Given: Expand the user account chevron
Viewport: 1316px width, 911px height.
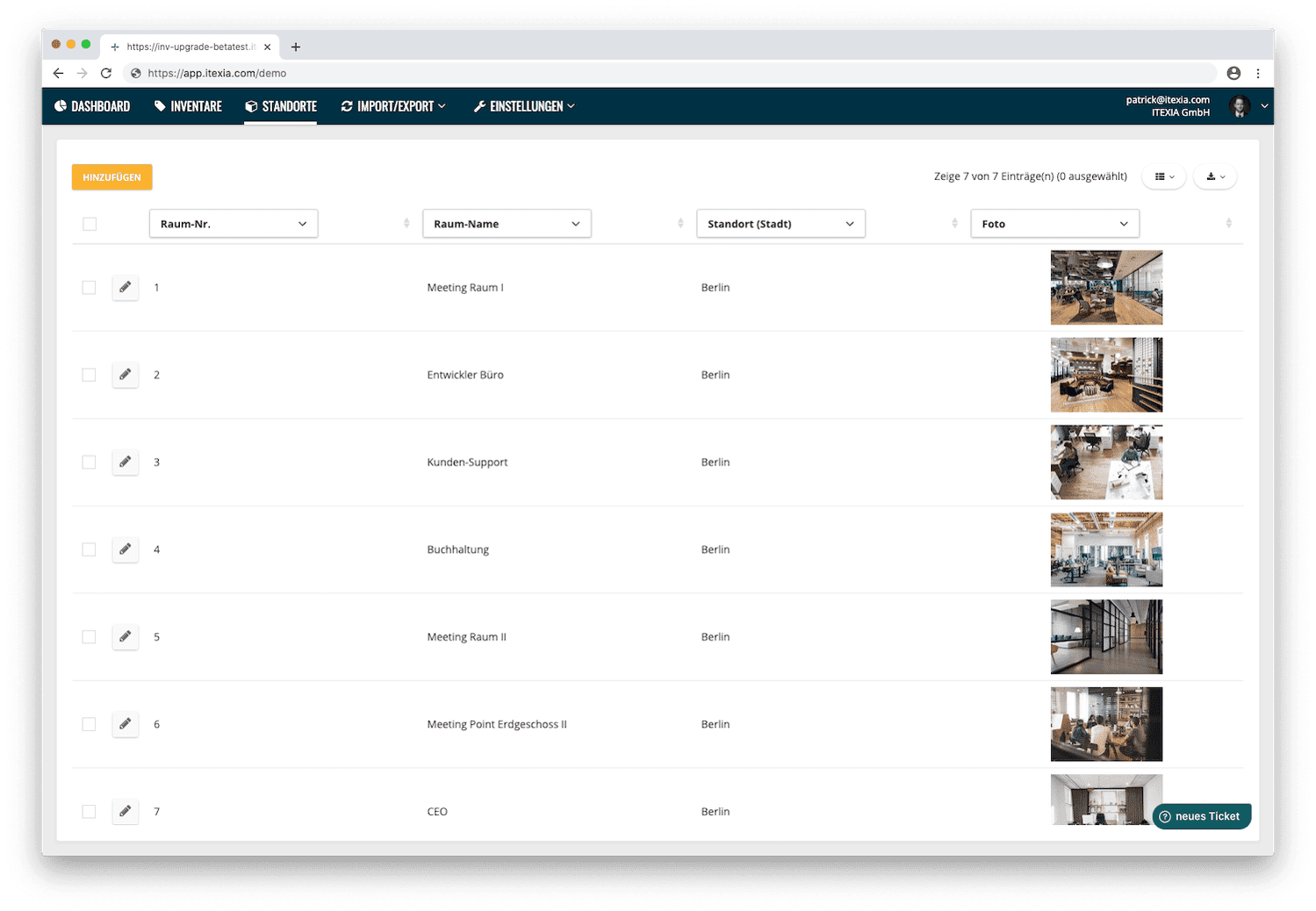Looking at the screenshot, I should click(x=1264, y=106).
